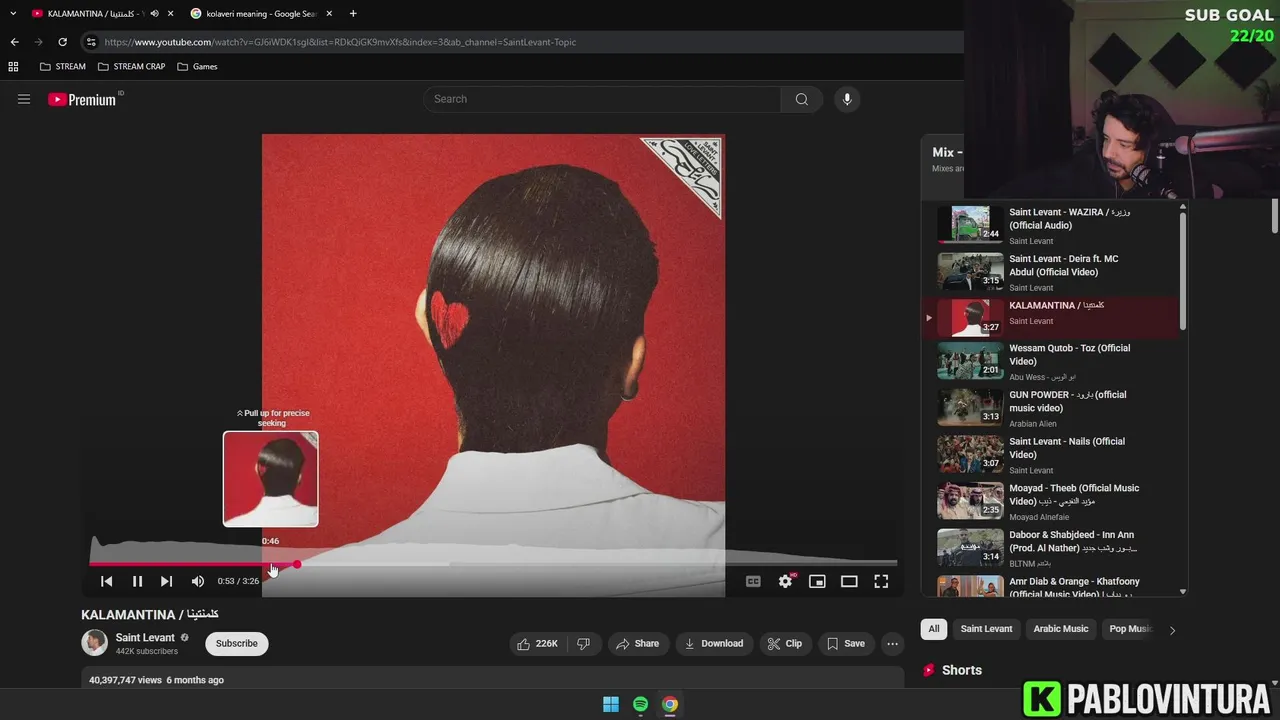Select Wessam Qutob Toz video
The image size is (1280, 720).
point(1051,361)
